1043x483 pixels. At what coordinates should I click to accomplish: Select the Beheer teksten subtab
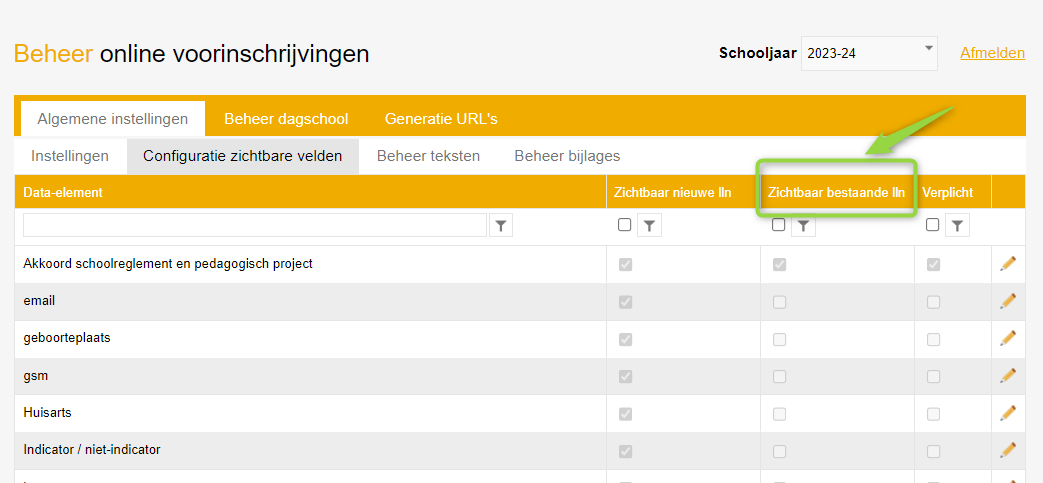pos(428,156)
